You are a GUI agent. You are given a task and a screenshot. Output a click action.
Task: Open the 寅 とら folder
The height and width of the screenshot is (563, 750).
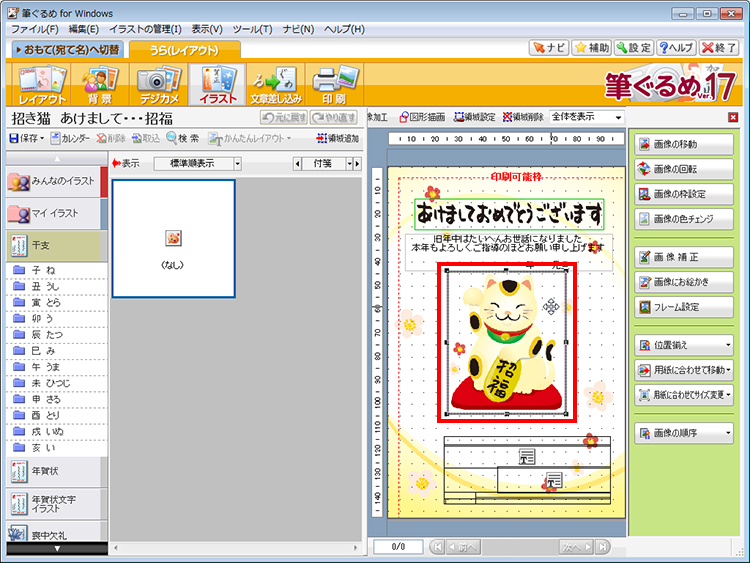pos(56,302)
